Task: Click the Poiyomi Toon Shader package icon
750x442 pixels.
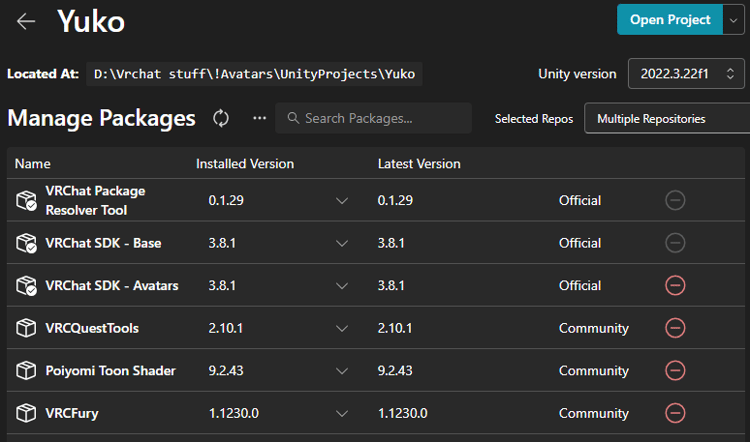Action: pos(26,371)
